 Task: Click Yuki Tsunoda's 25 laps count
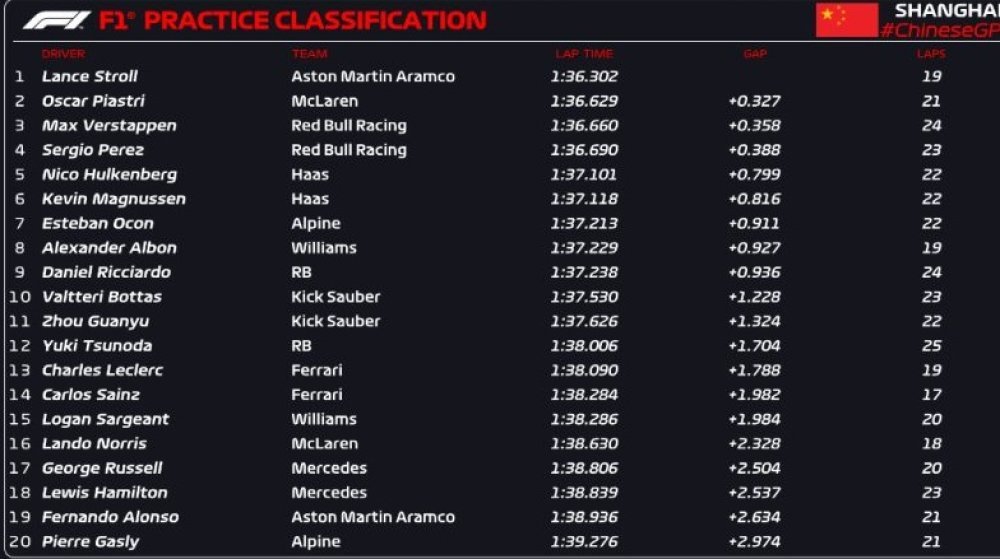pyautogui.click(x=931, y=346)
